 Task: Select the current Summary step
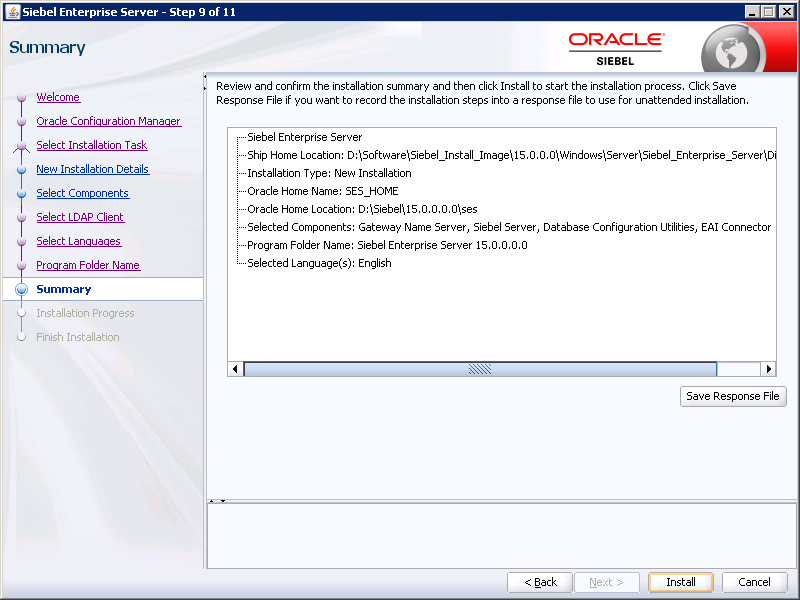64,289
